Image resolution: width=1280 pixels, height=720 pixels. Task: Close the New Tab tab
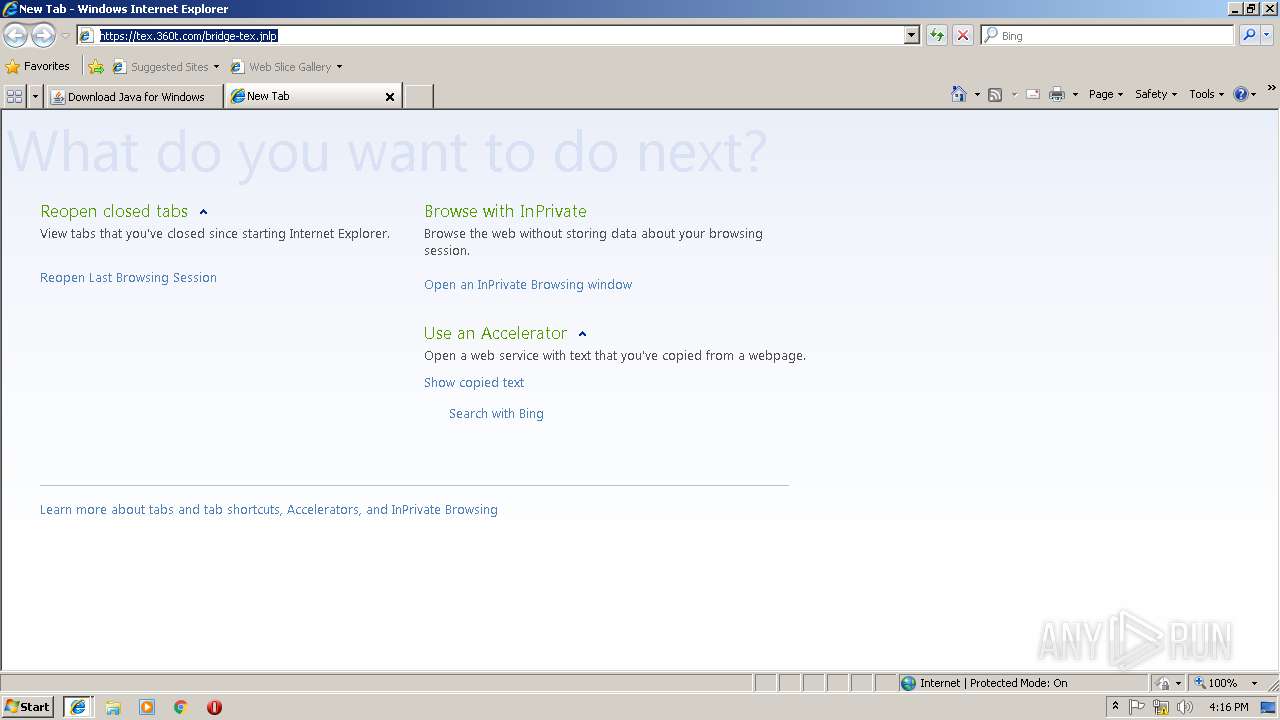click(390, 97)
